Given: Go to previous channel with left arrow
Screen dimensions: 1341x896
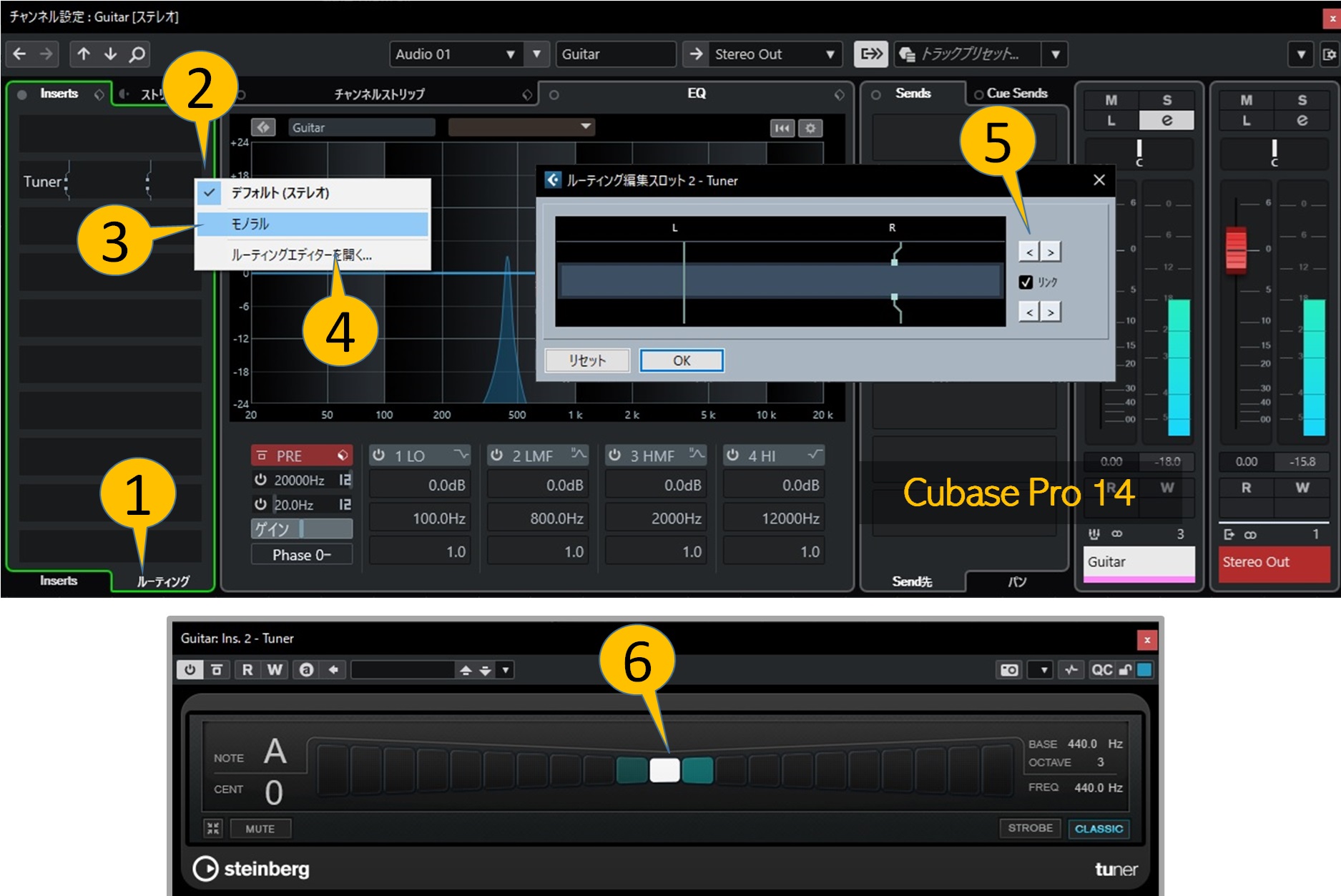Looking at the screenshot, I should 20,54.
